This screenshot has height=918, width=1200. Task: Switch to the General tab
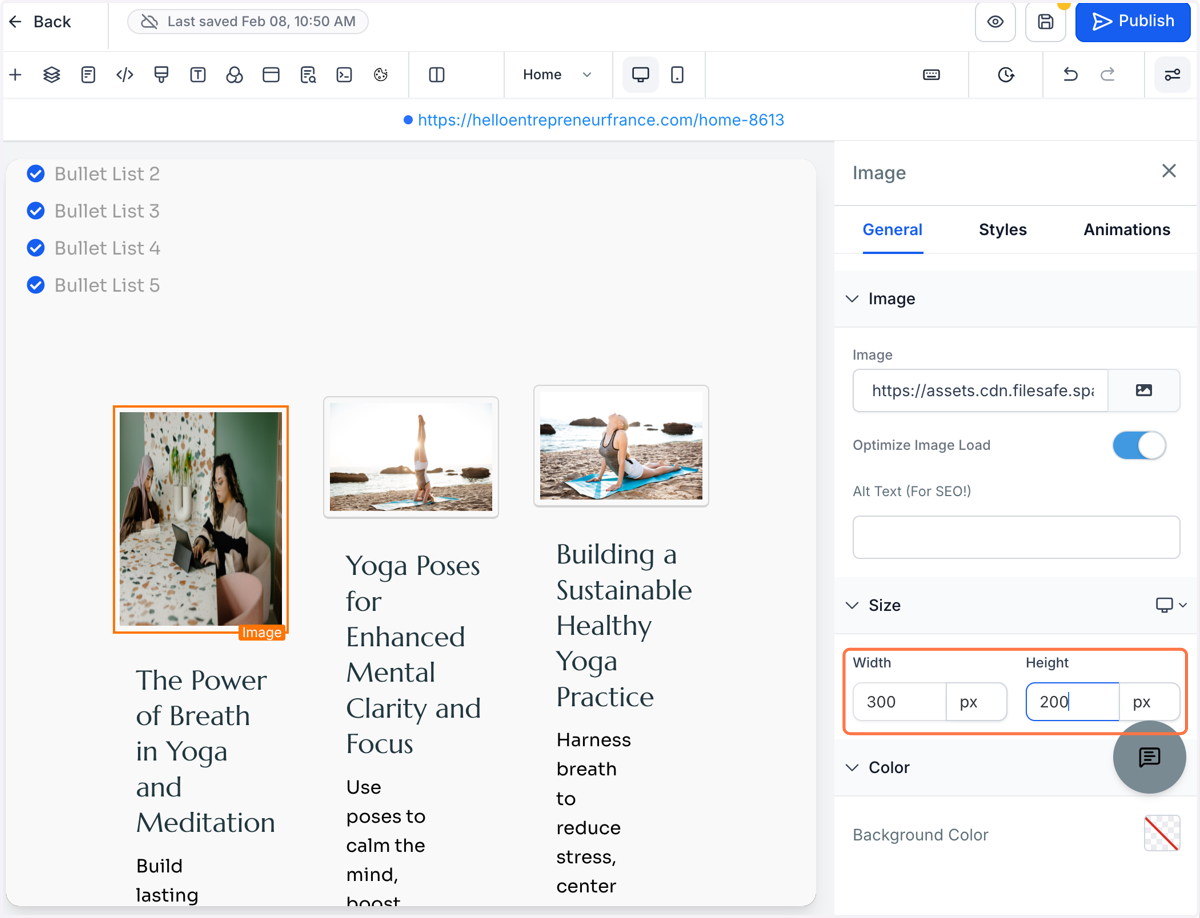coord(892,230)
